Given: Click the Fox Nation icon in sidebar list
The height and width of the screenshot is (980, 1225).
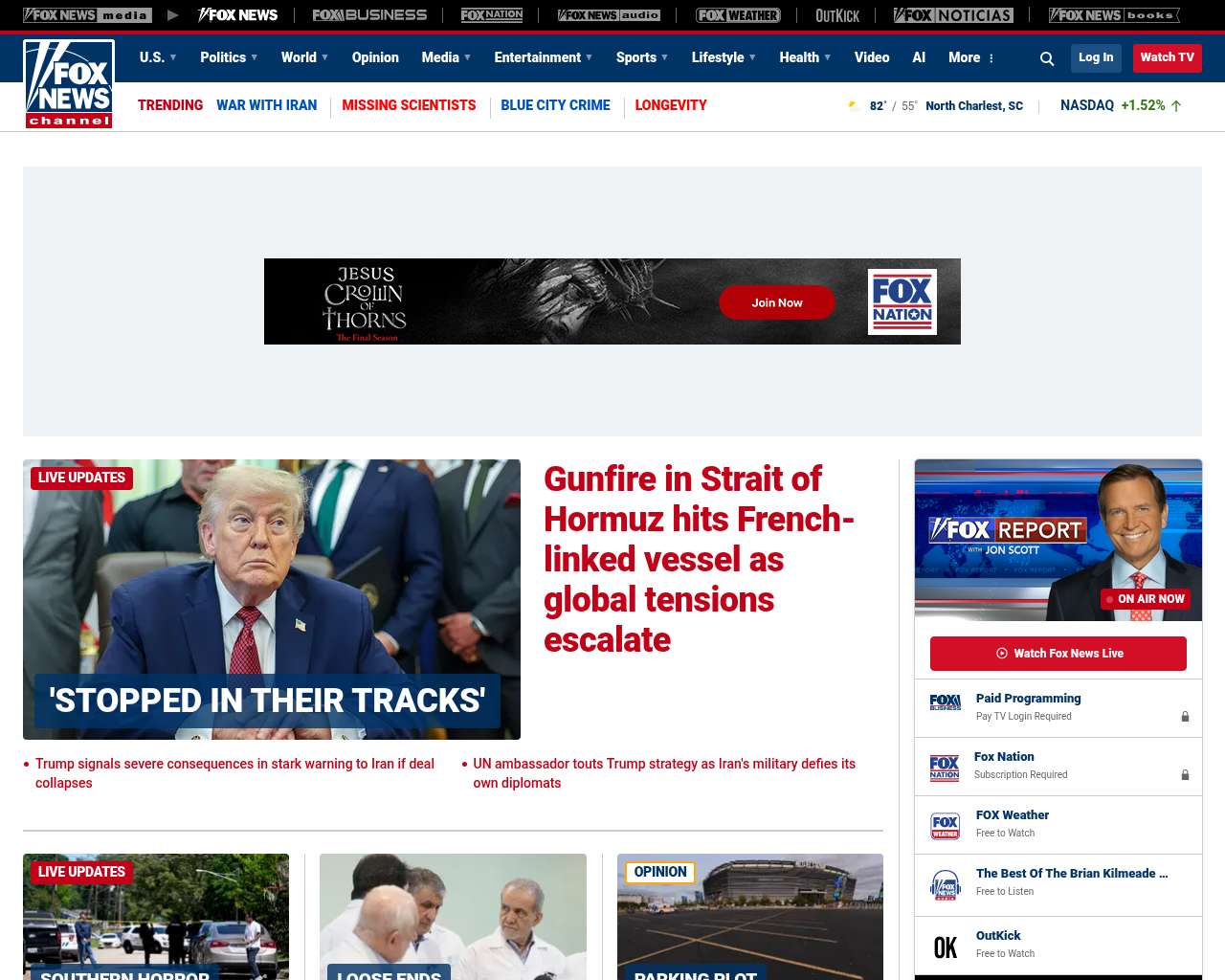Looking at the screenshot, I should click(x=945, y=767).
